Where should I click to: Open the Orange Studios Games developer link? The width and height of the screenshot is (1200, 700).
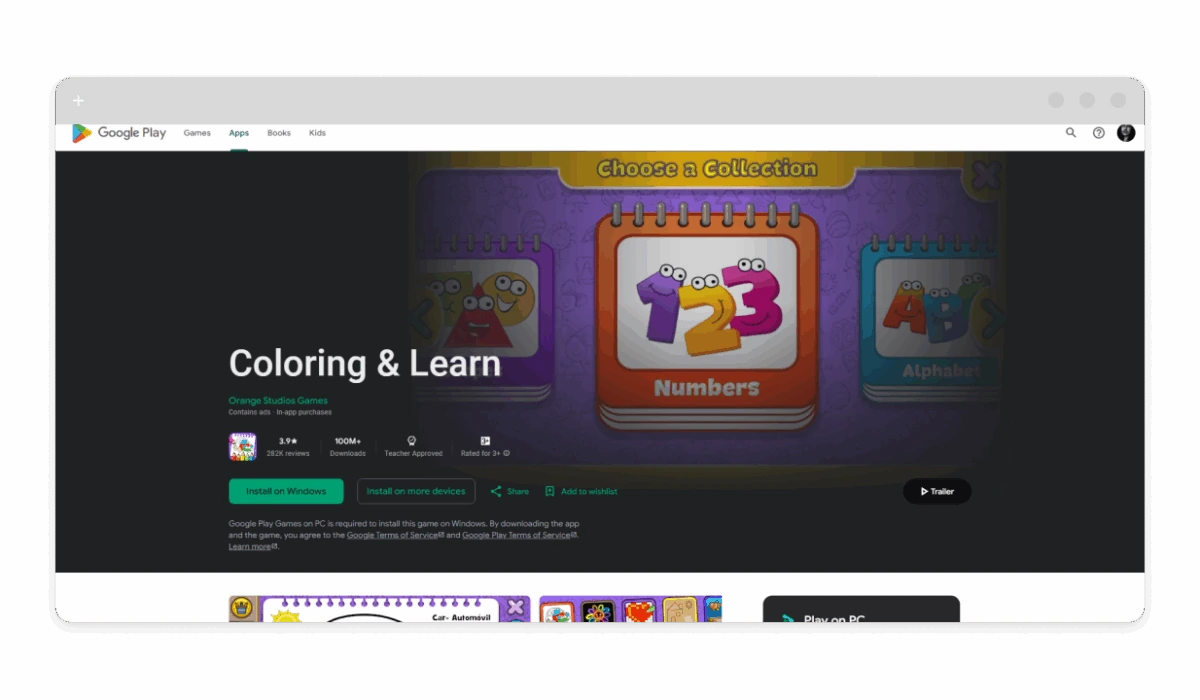tap(278, 401)
